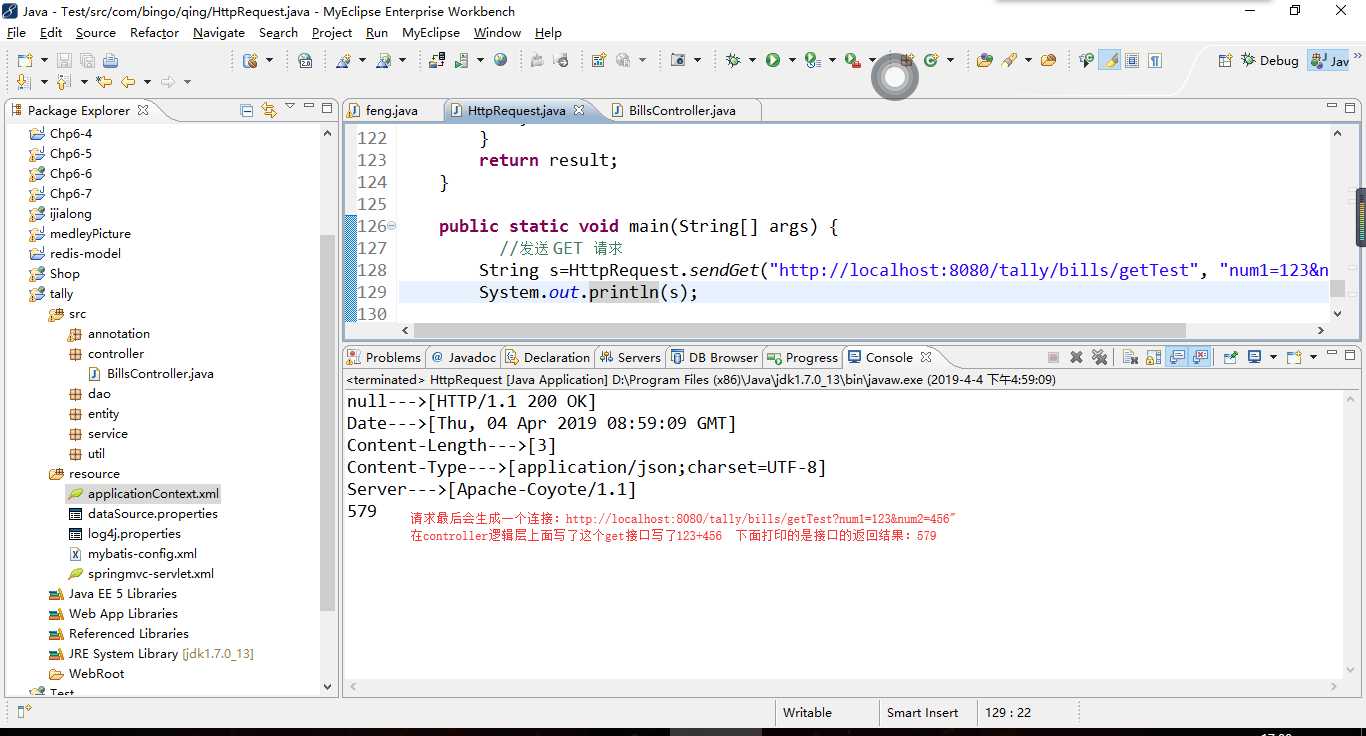Toggle Scroll Lock in Console
1366x736 pixels.
click(1153, 357)
